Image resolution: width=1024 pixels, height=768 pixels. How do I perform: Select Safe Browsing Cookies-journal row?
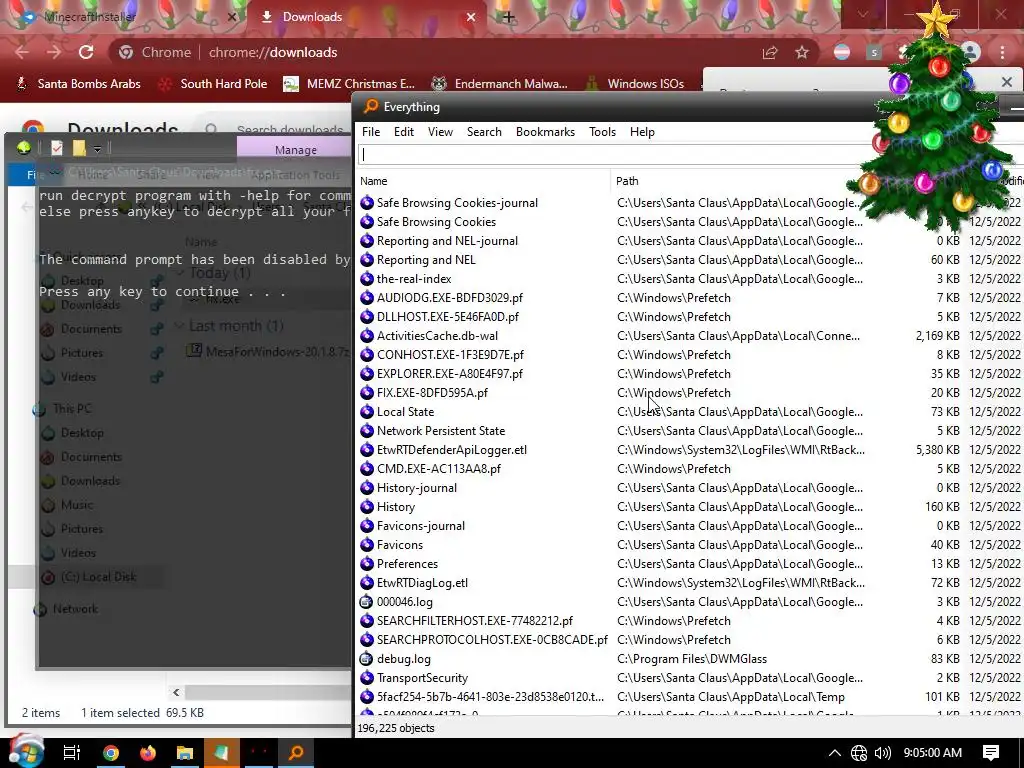tap(690, 203)
